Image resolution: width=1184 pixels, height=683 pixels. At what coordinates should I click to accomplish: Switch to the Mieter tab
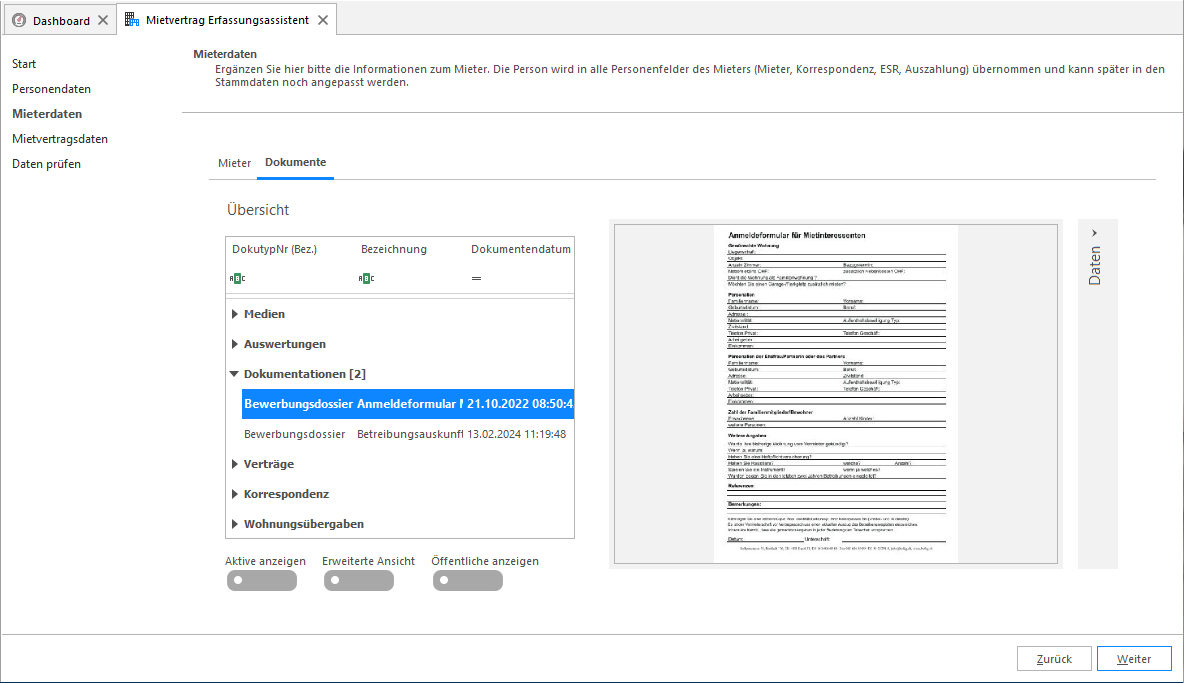coord(234,163)
